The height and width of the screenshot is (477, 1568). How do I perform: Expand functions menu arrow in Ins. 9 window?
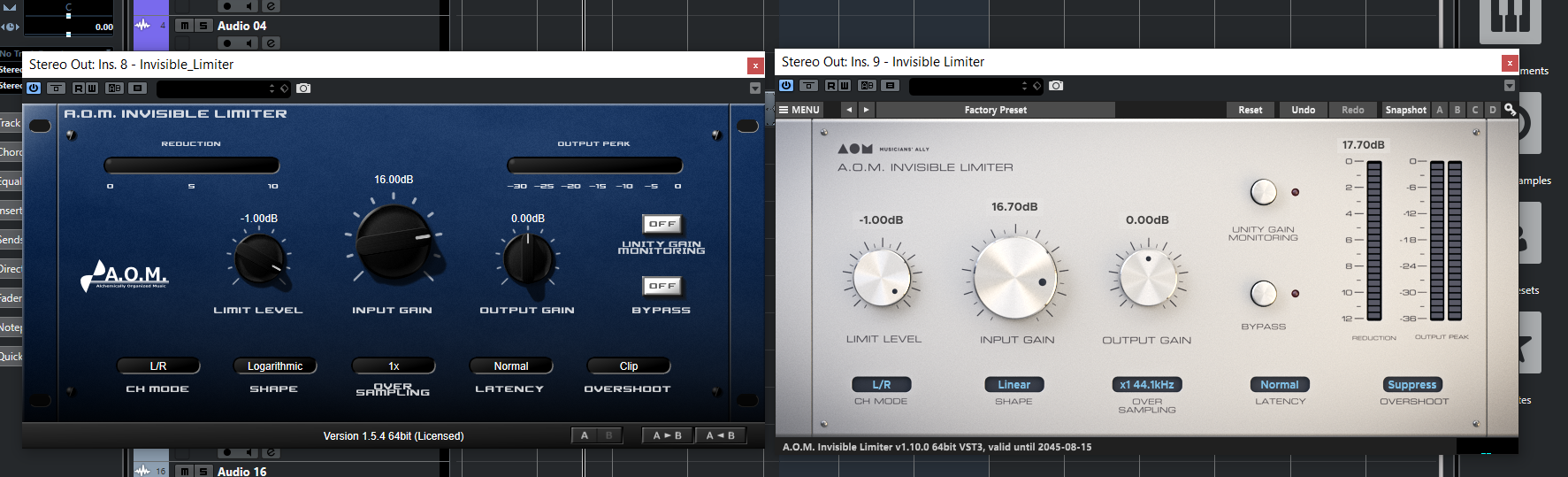coord(1510,86)
